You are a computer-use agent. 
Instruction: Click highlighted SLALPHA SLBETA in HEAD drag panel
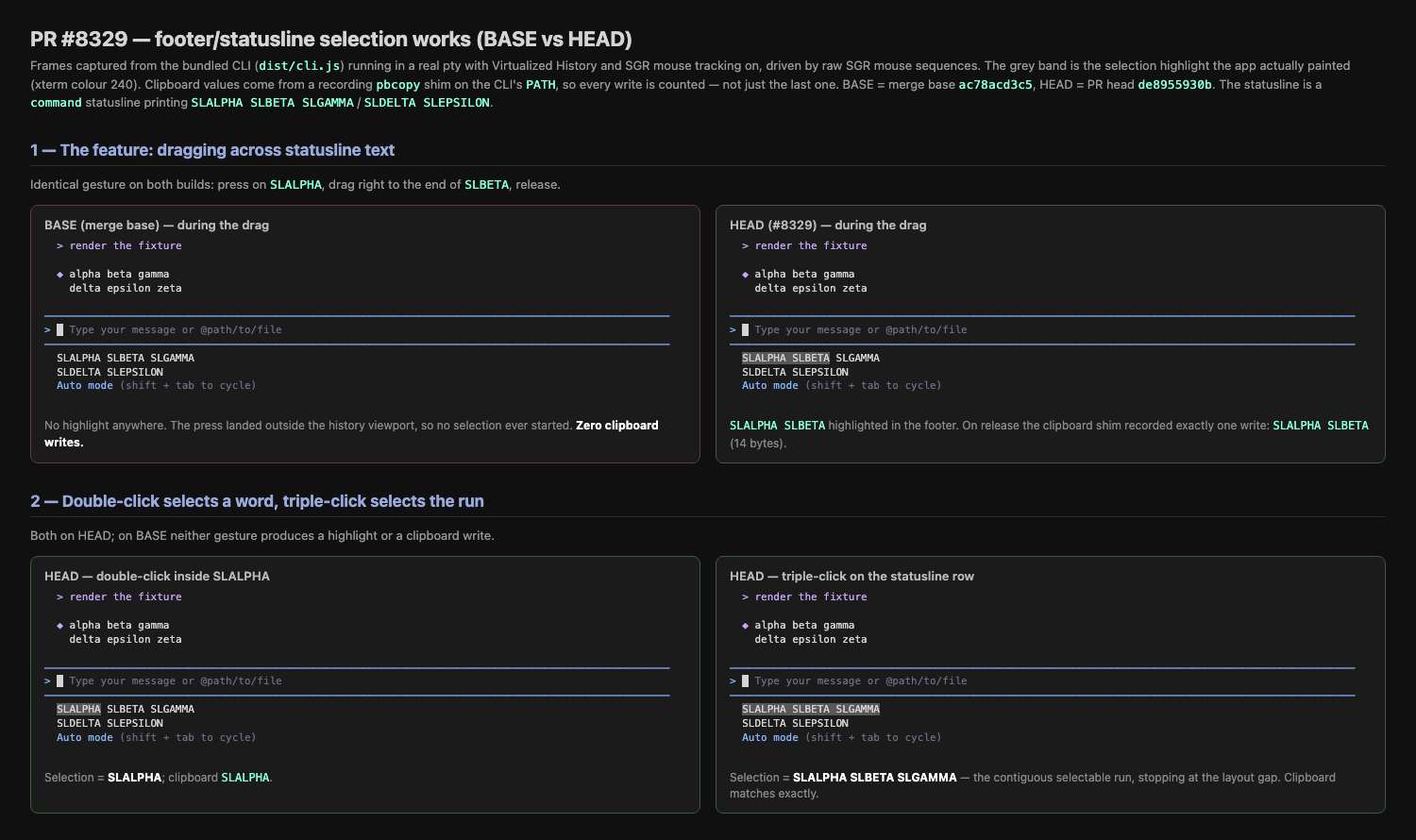pos(785,359)
